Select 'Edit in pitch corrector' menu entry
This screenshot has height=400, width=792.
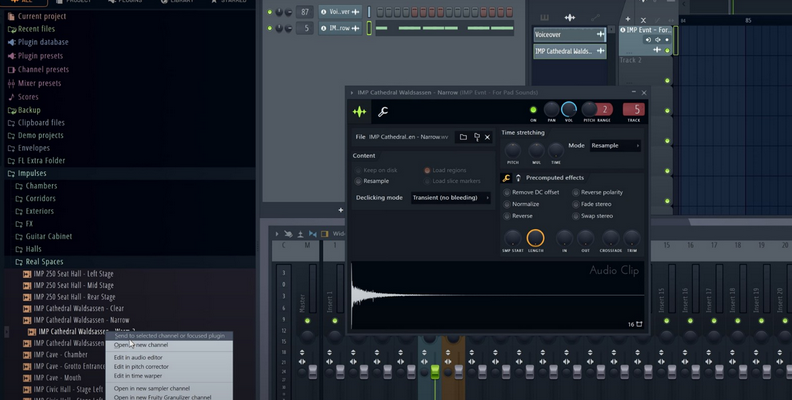pos(142,367)
